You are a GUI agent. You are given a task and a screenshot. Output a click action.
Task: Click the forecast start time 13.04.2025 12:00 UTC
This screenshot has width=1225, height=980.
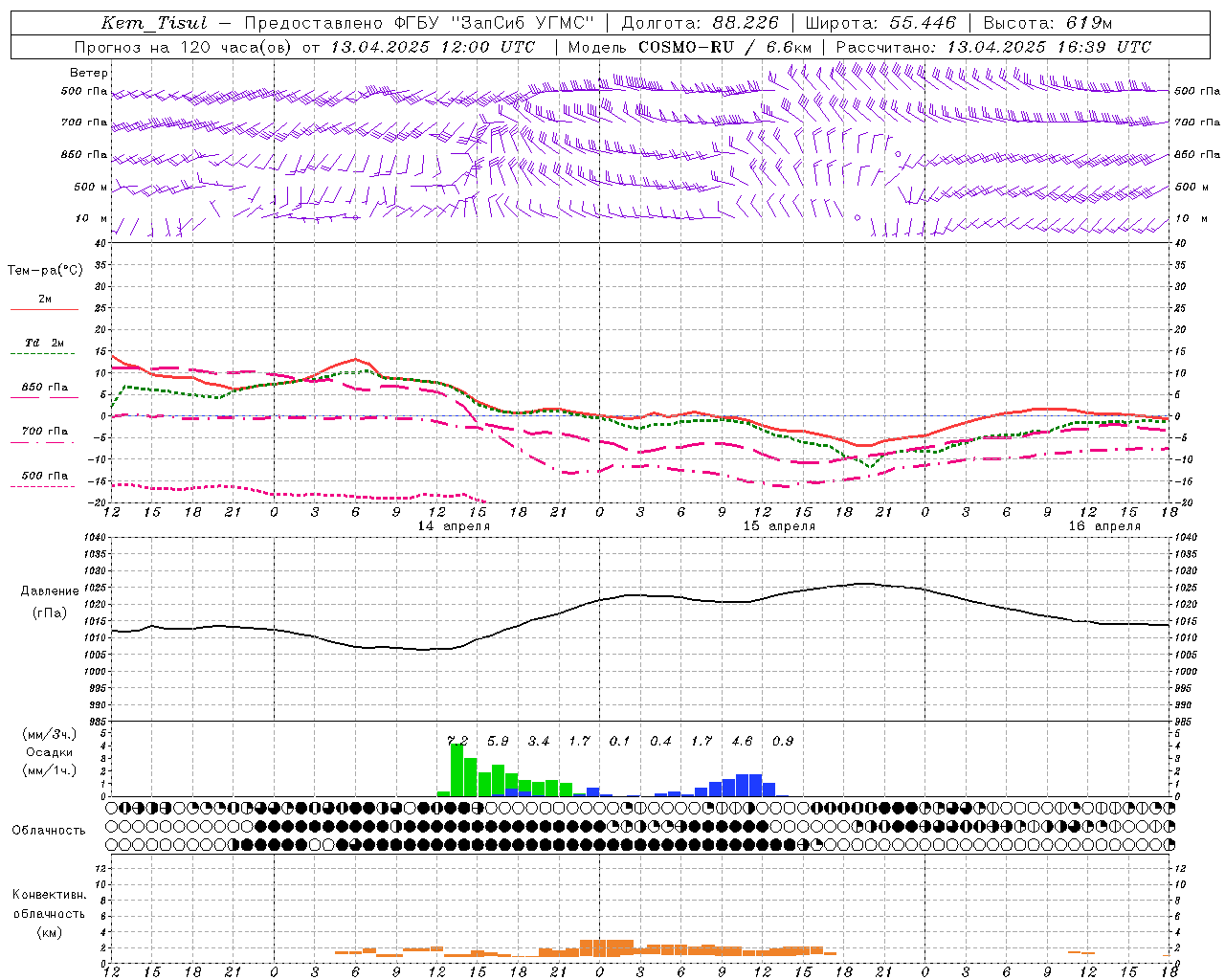[x=433, y=47]
